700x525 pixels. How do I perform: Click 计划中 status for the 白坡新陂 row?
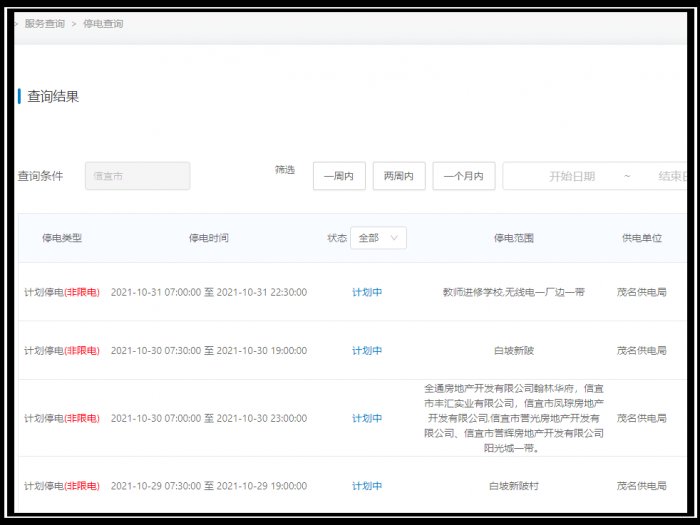click(x=367, y=351)
